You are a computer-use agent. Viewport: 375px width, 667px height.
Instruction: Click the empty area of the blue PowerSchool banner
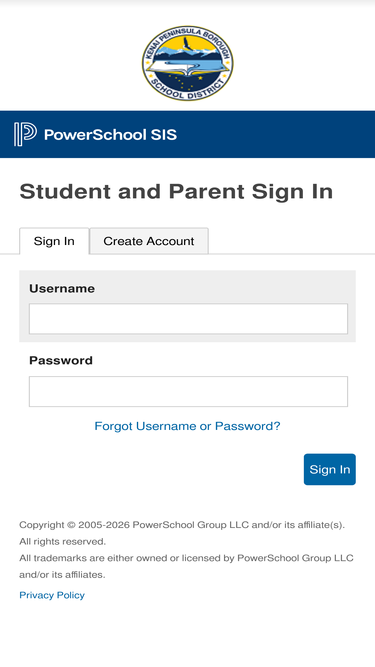pos(276,134)
